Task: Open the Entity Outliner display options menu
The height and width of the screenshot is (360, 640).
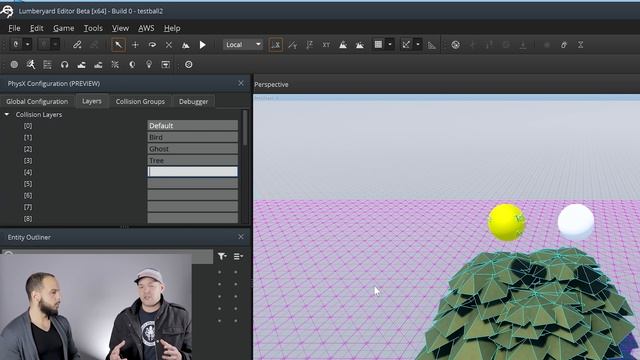Action: [238, 256]
